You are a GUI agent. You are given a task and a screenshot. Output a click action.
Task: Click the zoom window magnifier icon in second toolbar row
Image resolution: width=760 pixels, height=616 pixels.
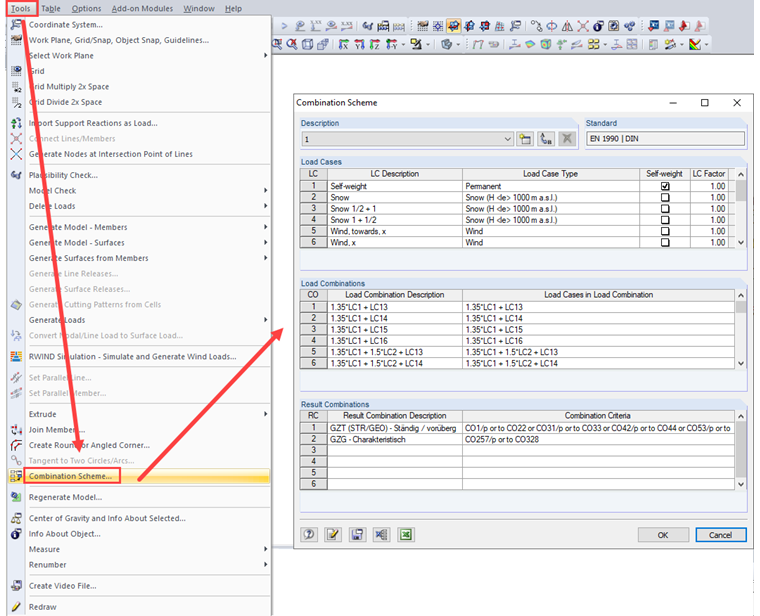(277, 45)
